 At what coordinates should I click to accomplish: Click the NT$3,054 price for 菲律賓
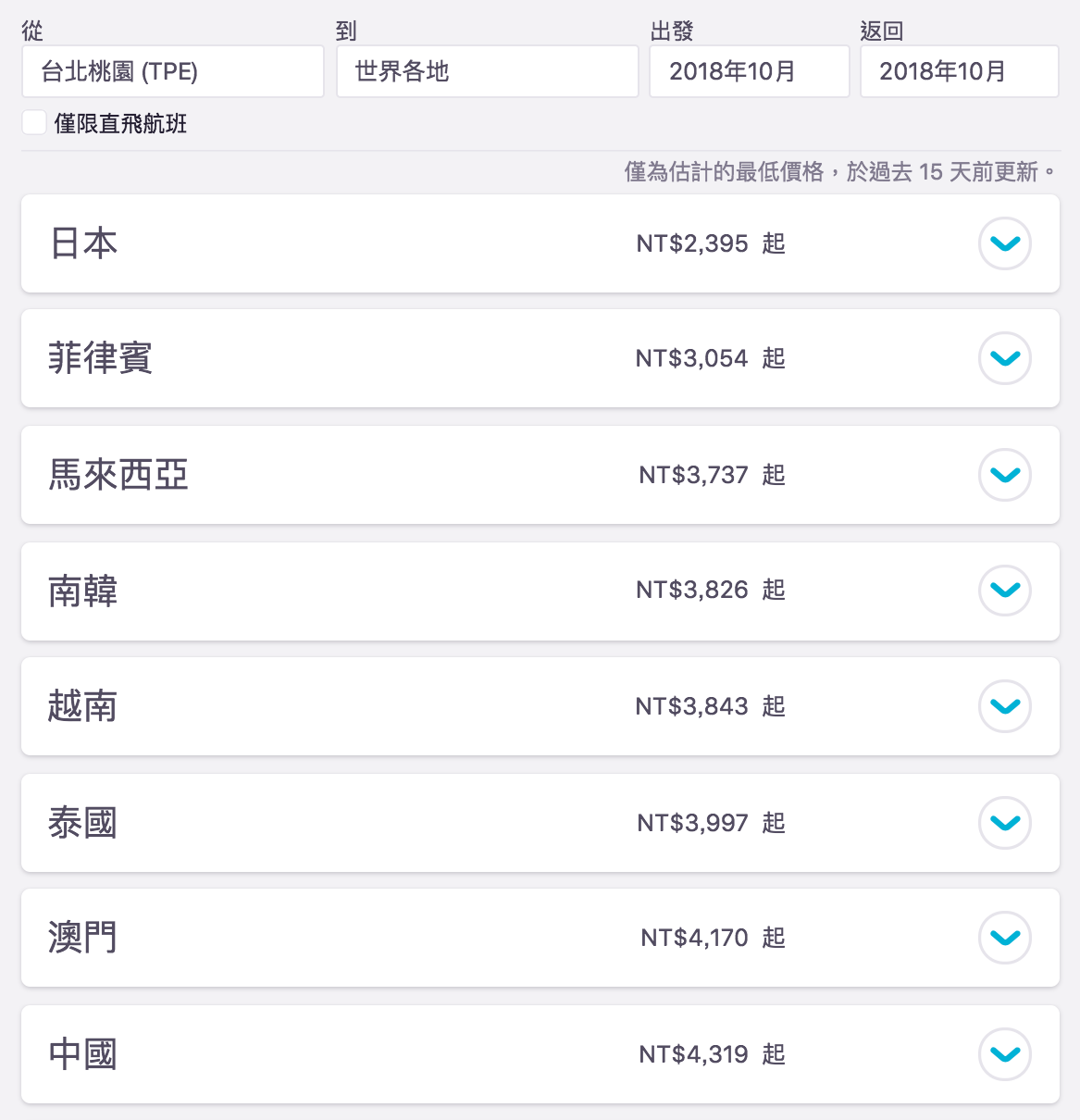tap(691, 358)
